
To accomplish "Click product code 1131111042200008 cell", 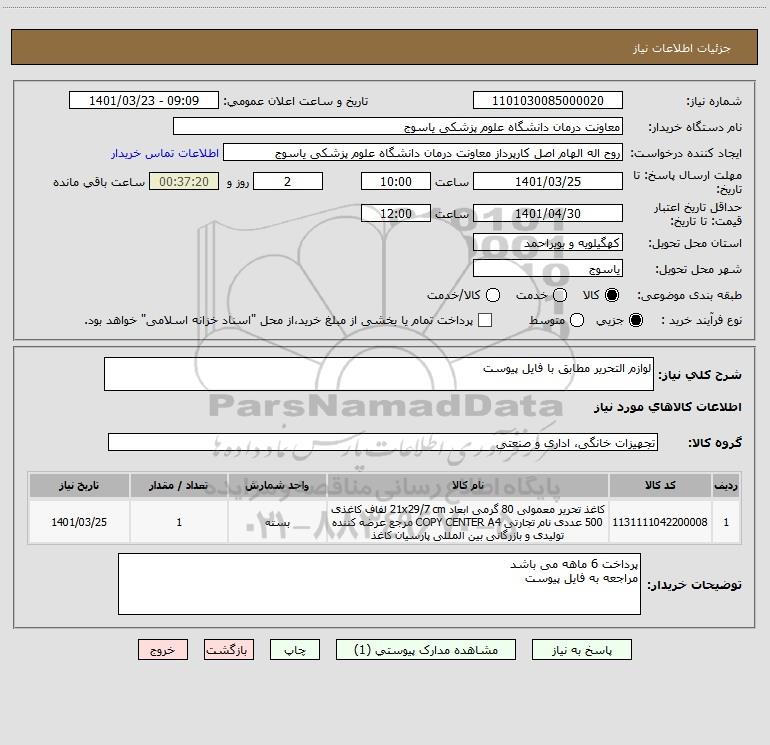I will point(660,522).
